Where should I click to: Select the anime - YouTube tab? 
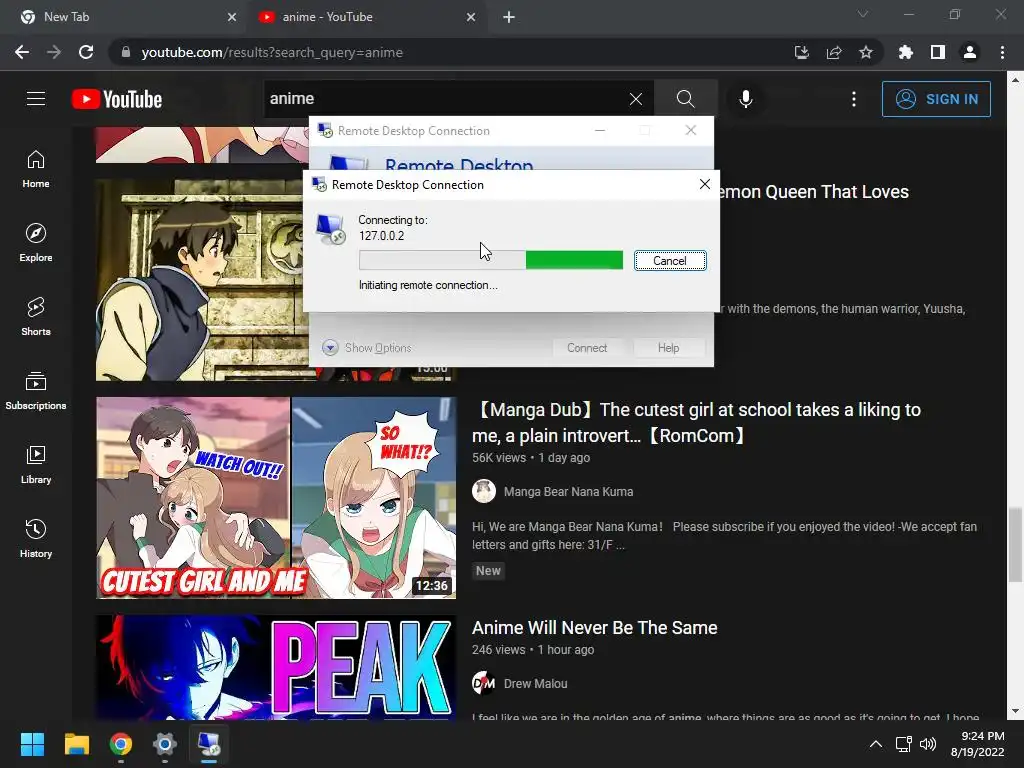point(367,17)
